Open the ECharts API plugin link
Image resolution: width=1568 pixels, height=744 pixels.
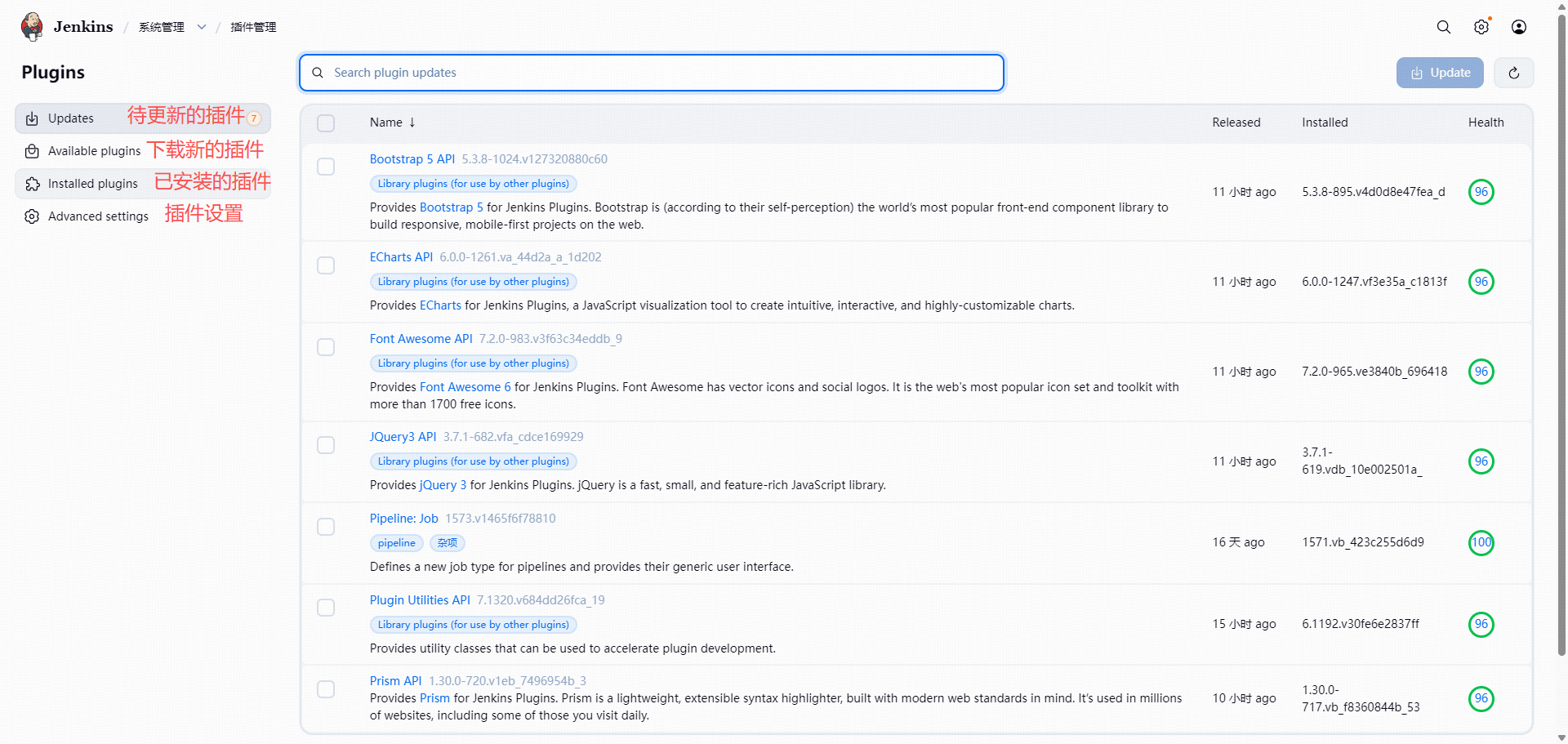tap(401, 257)
